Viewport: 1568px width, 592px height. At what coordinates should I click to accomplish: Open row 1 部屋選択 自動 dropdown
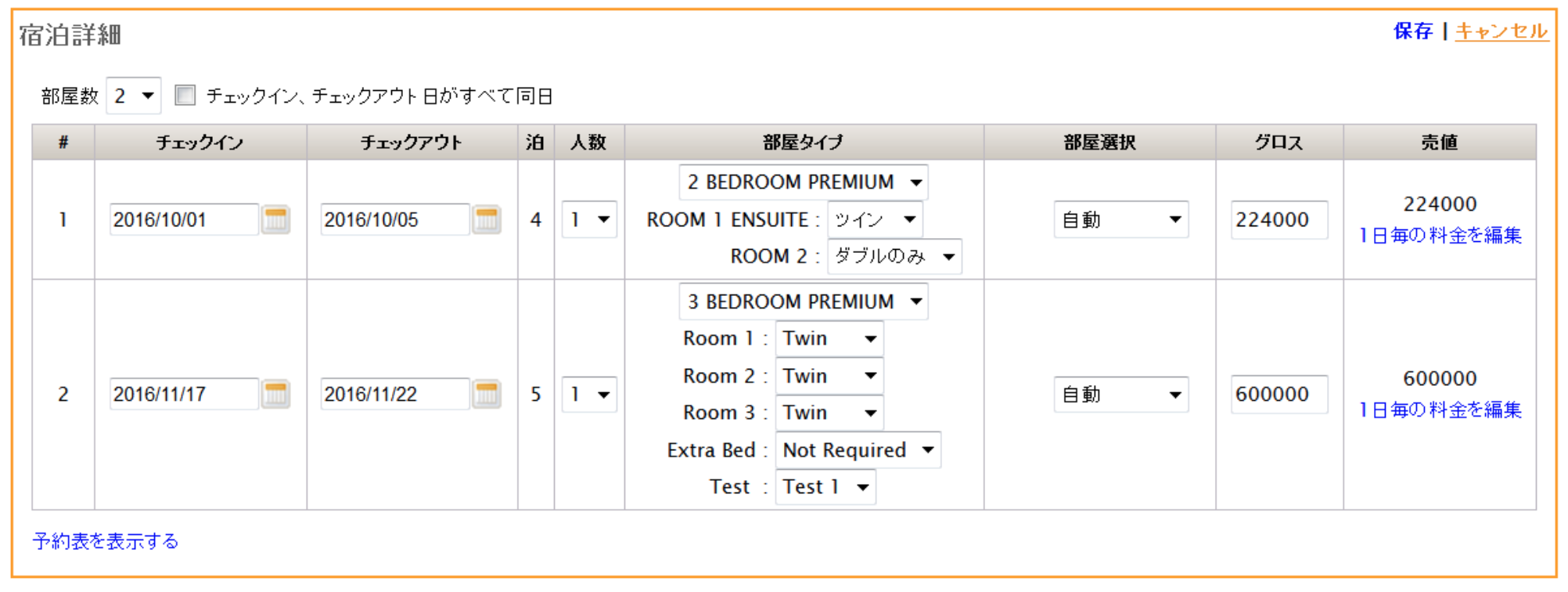pos(1120,220)
